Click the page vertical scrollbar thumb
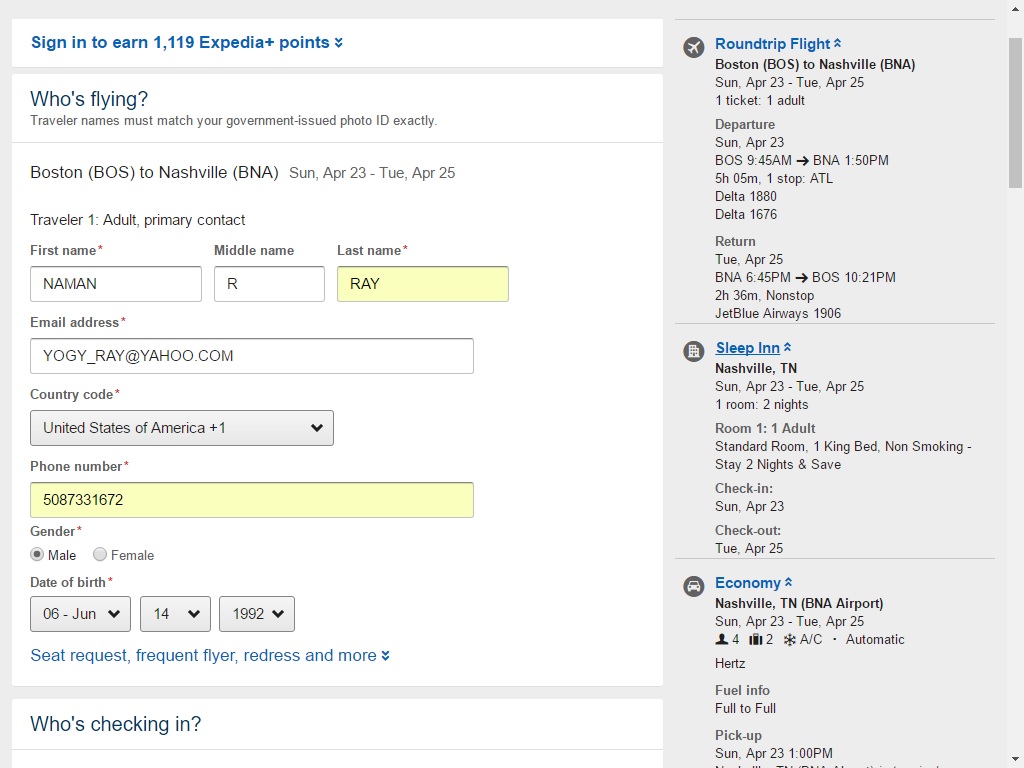1024x768 pixels. pos(1016,112)
